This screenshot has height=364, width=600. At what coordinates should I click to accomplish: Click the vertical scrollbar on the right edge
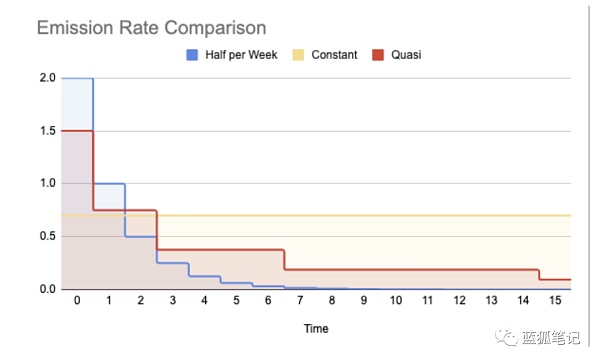coord(589,176)
